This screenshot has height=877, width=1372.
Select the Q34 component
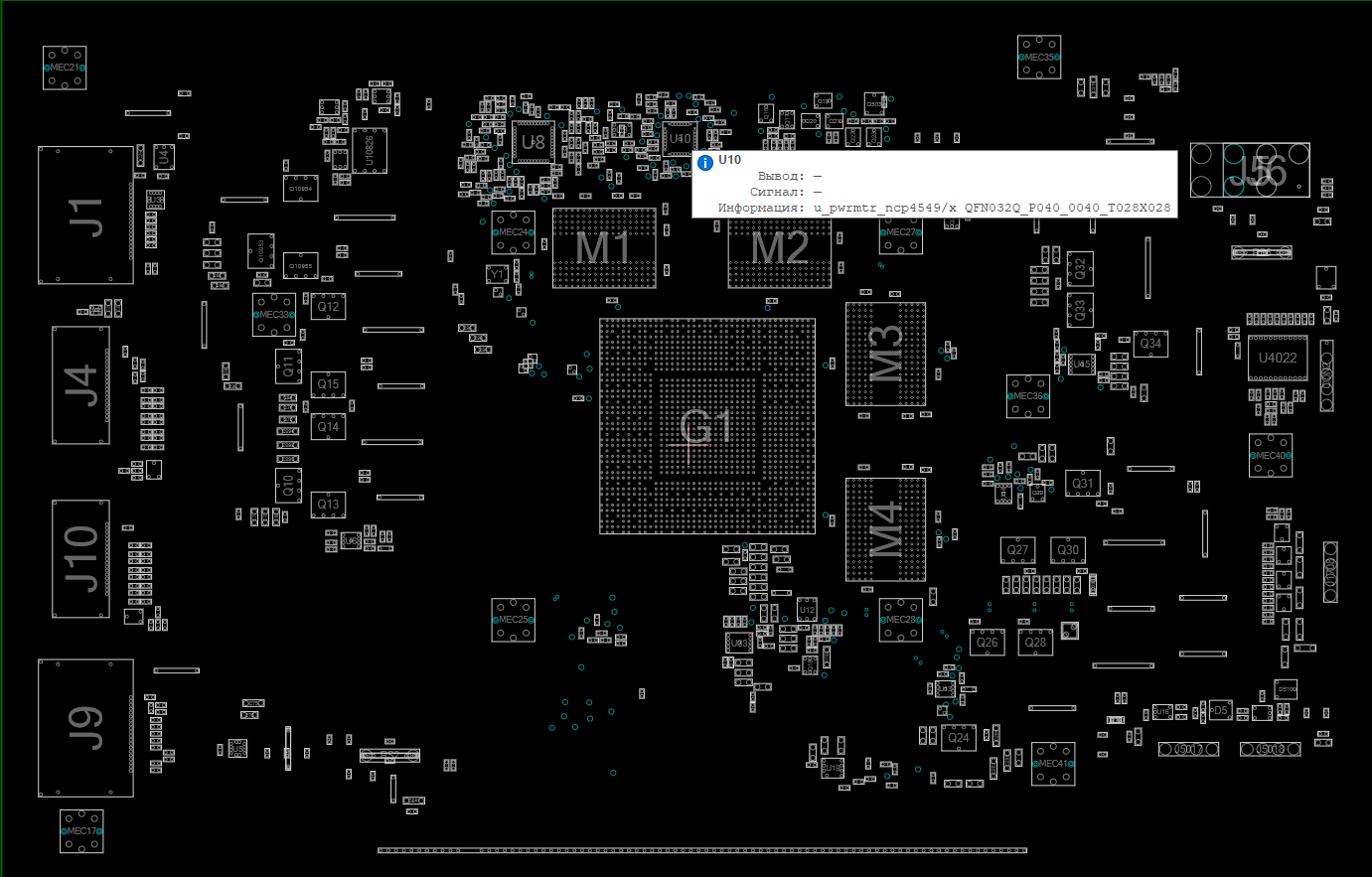click(x=1150, y=344)
